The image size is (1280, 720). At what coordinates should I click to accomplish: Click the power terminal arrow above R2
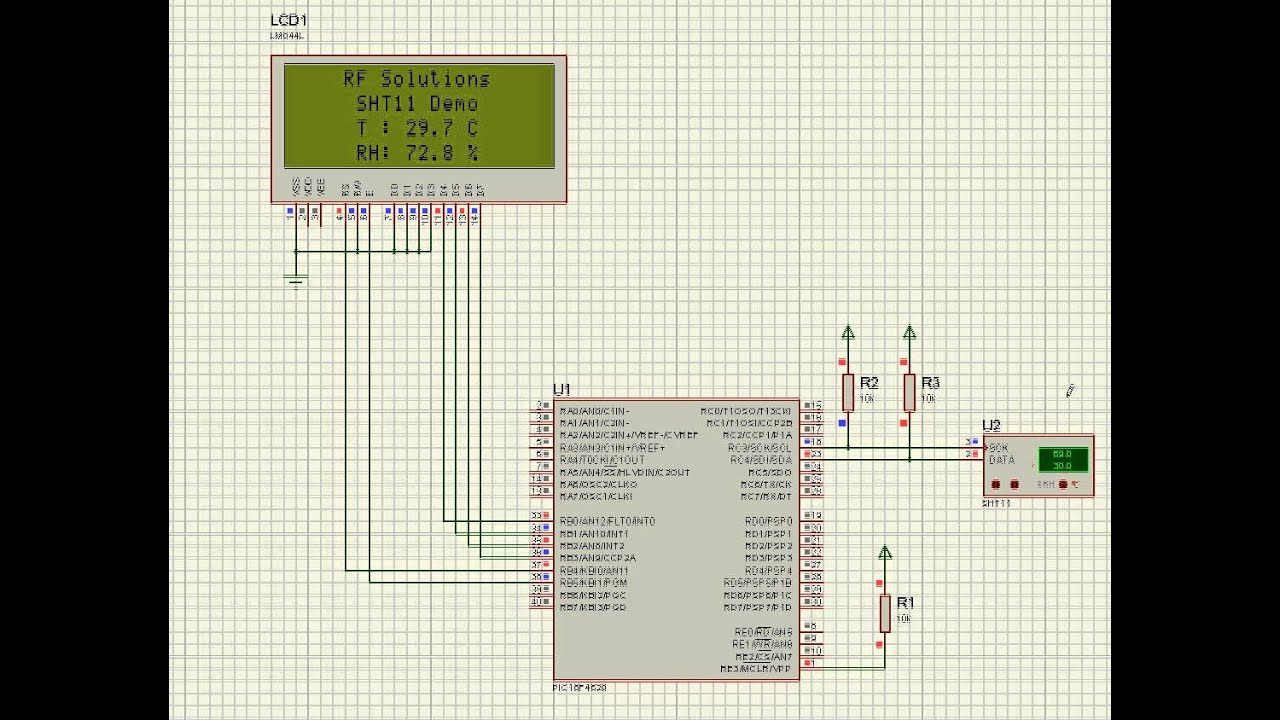tap(848, 332)
